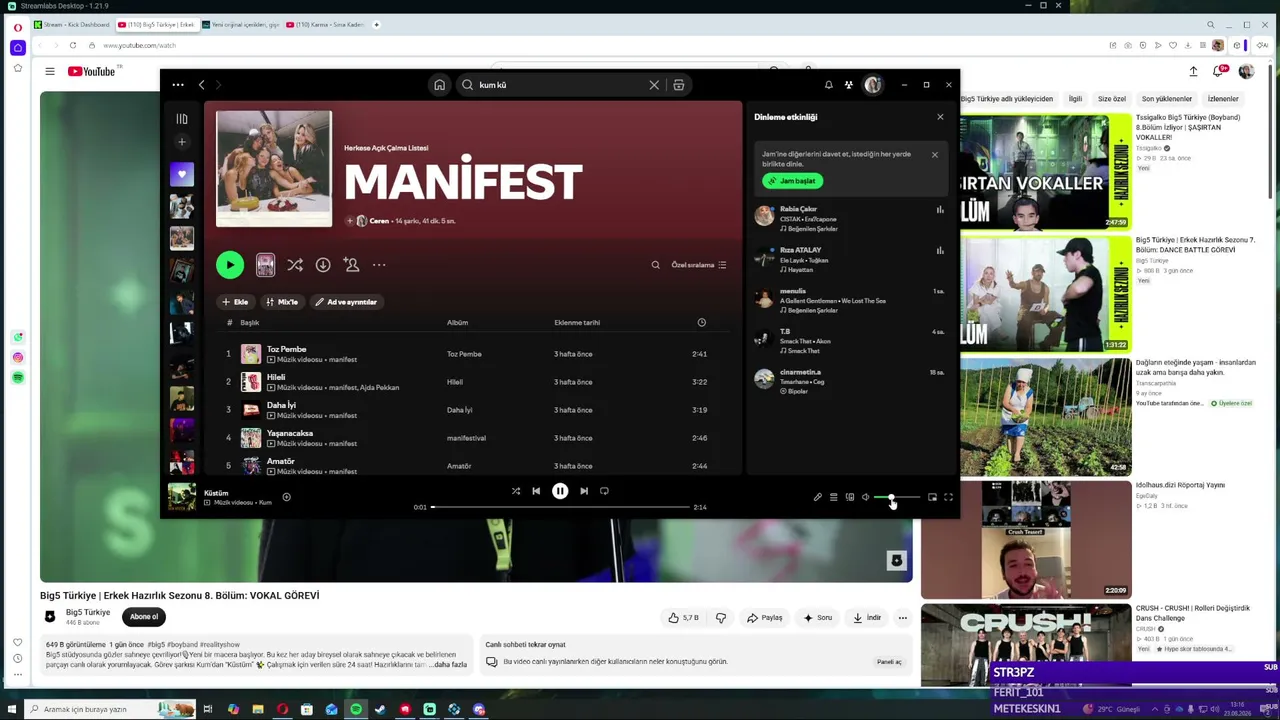Image resolution: width=1280 pixels, height=720 pixels.
Task: Pause the current song
Action: (560, 491)
